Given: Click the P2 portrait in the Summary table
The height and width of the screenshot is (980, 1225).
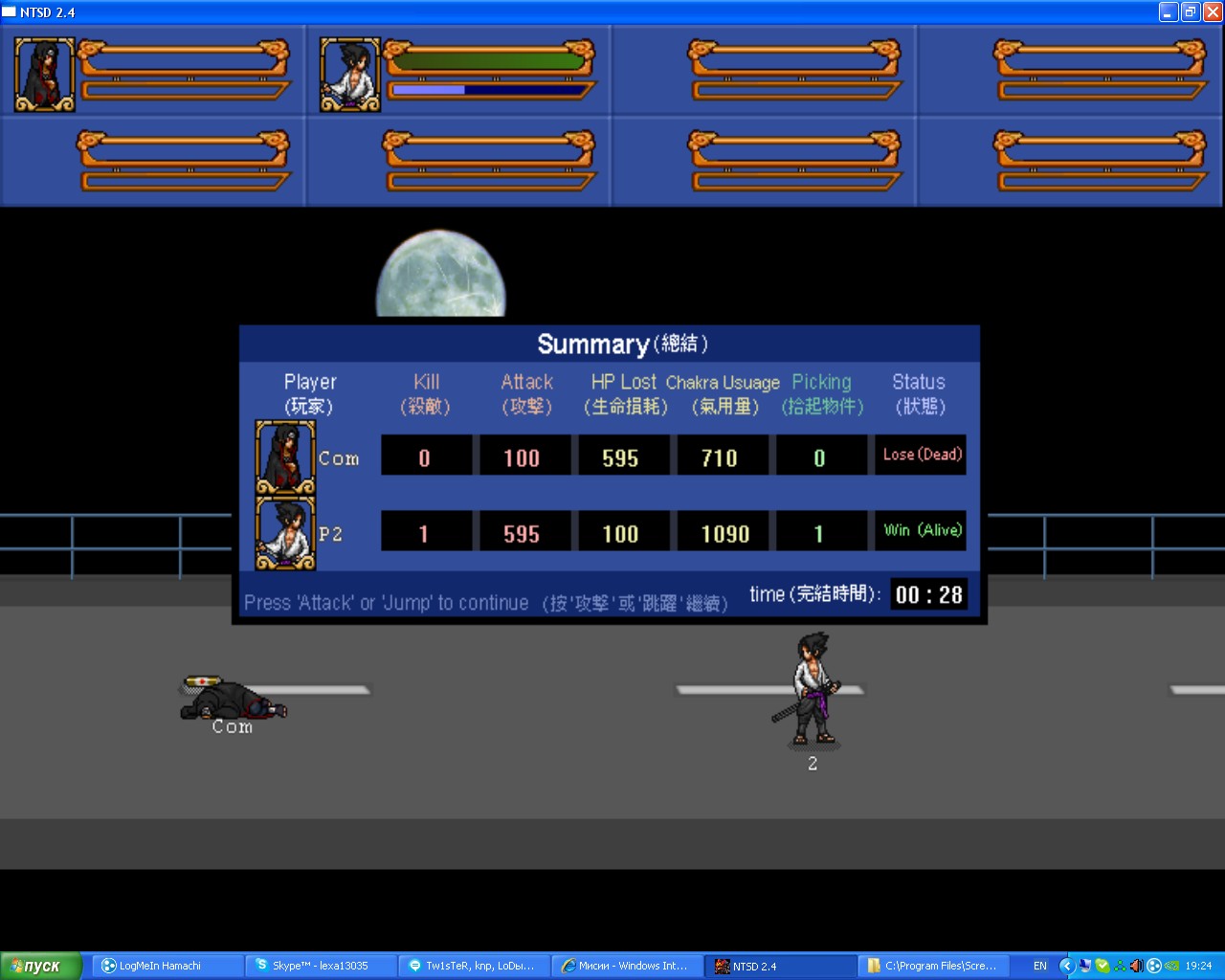Looking at the screenshot, I should (x=285, y=534).
